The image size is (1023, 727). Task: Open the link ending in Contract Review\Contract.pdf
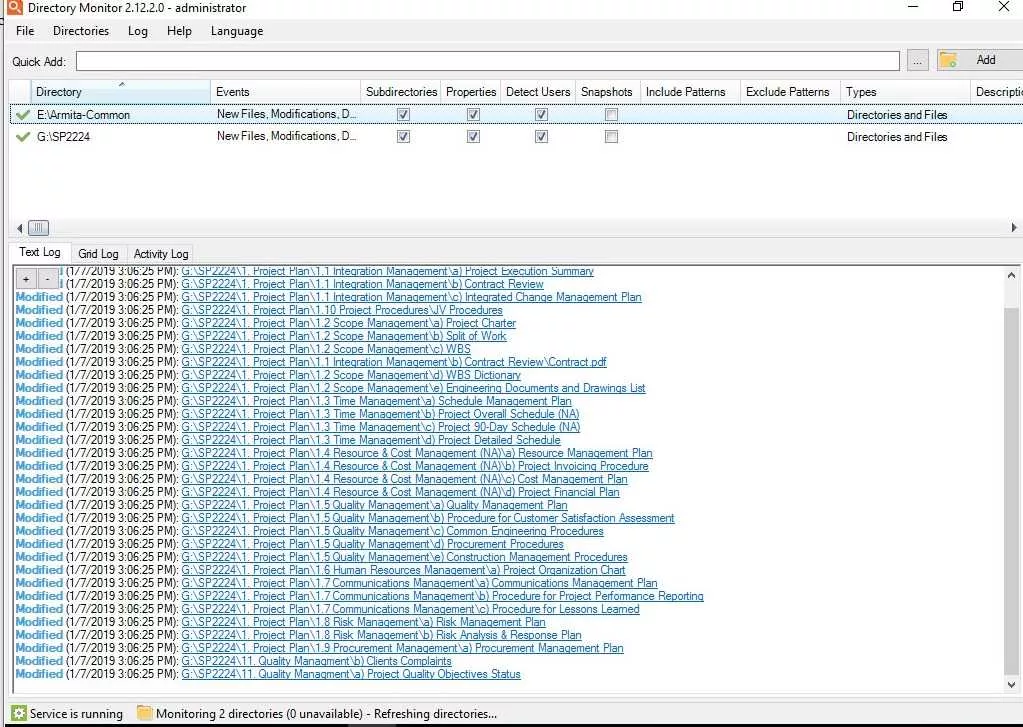394,362
